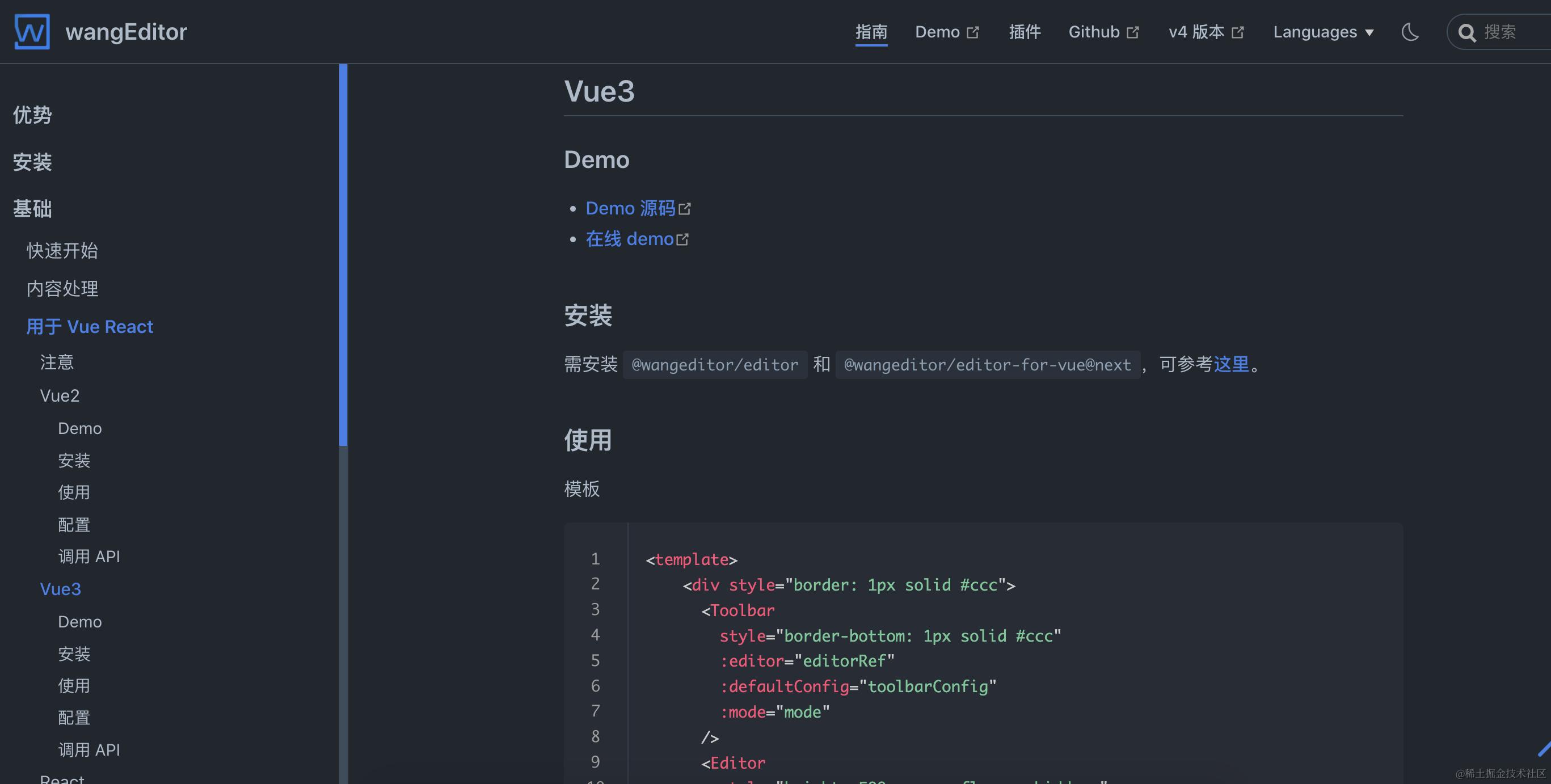The height and width of the screenshot is (784, 1551).
Task: Click the Demo section heading
Action: [x=597, y=159]
